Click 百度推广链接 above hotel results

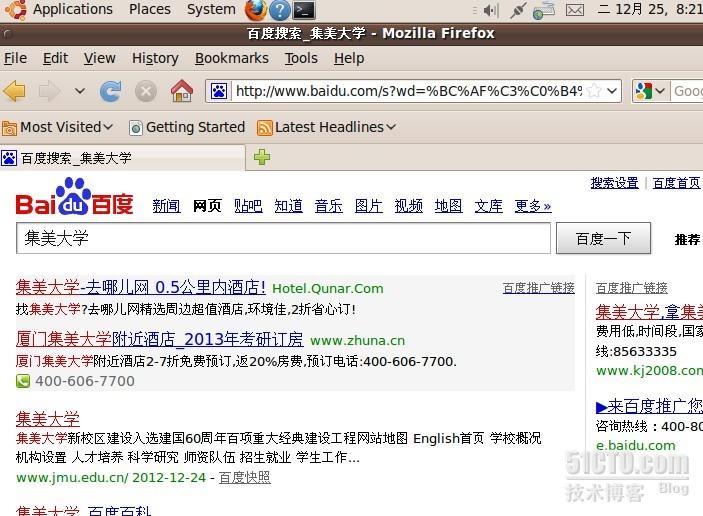coord(538,288)
